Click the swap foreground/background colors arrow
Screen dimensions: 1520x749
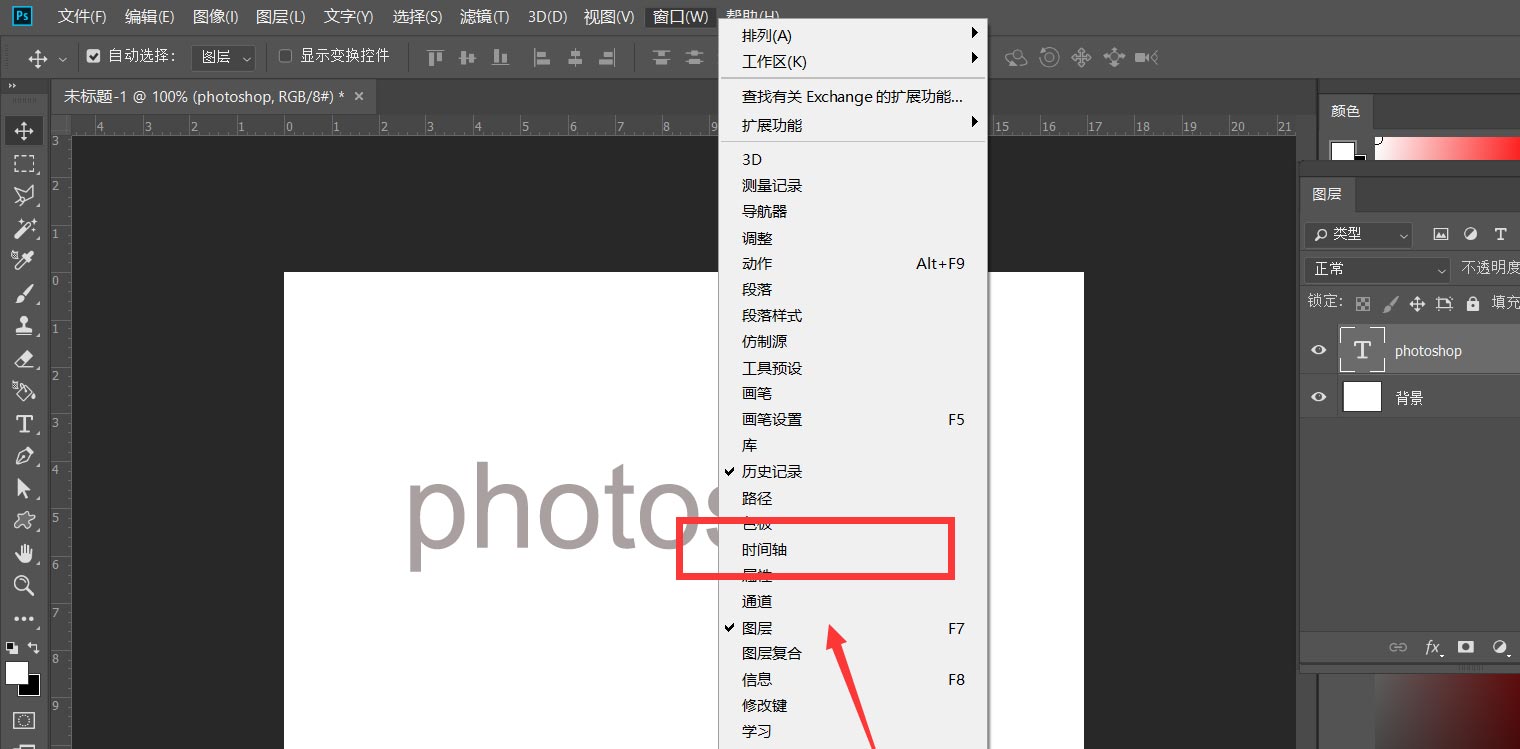point(34,648)
